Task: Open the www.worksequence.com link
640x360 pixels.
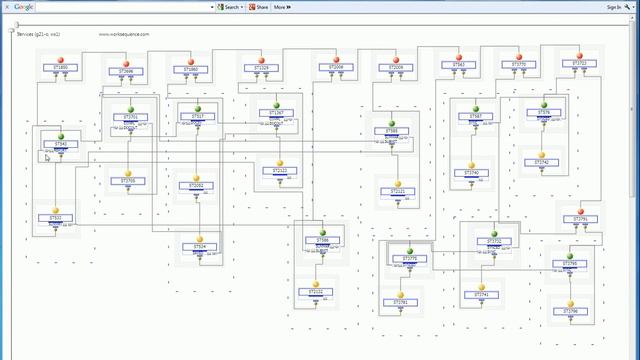Action: click(124, 34)
